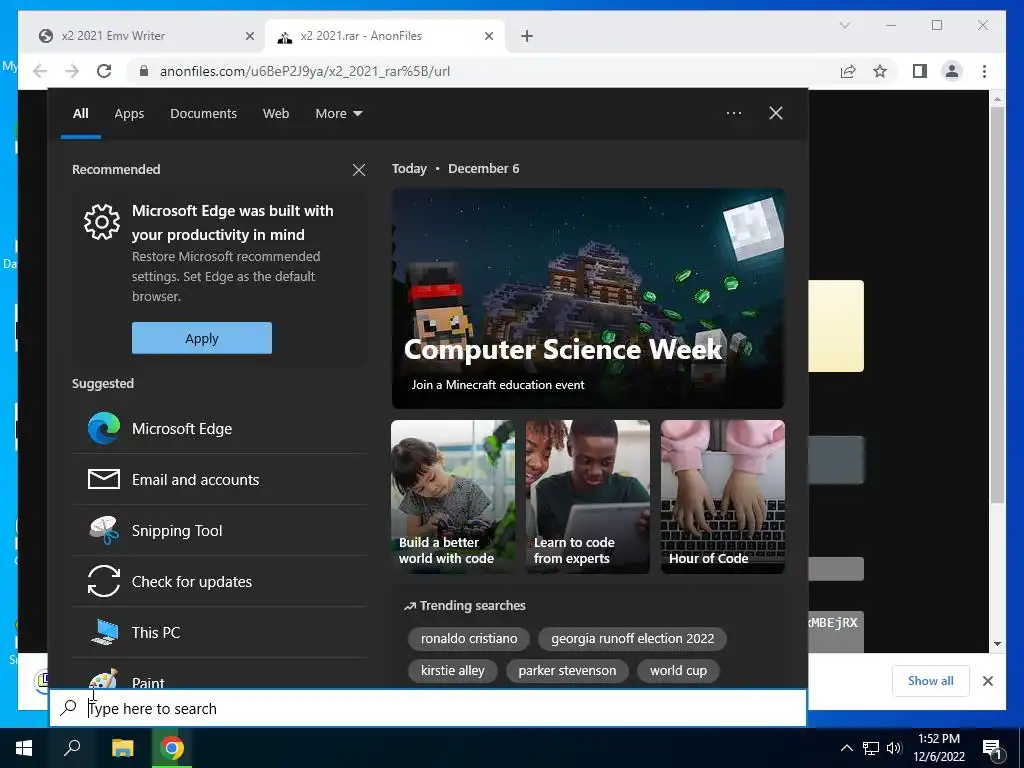Click the Chrome icon in the taskbar
The width and height of the screenshot is (1024, 768).
(x=172, y=748)
